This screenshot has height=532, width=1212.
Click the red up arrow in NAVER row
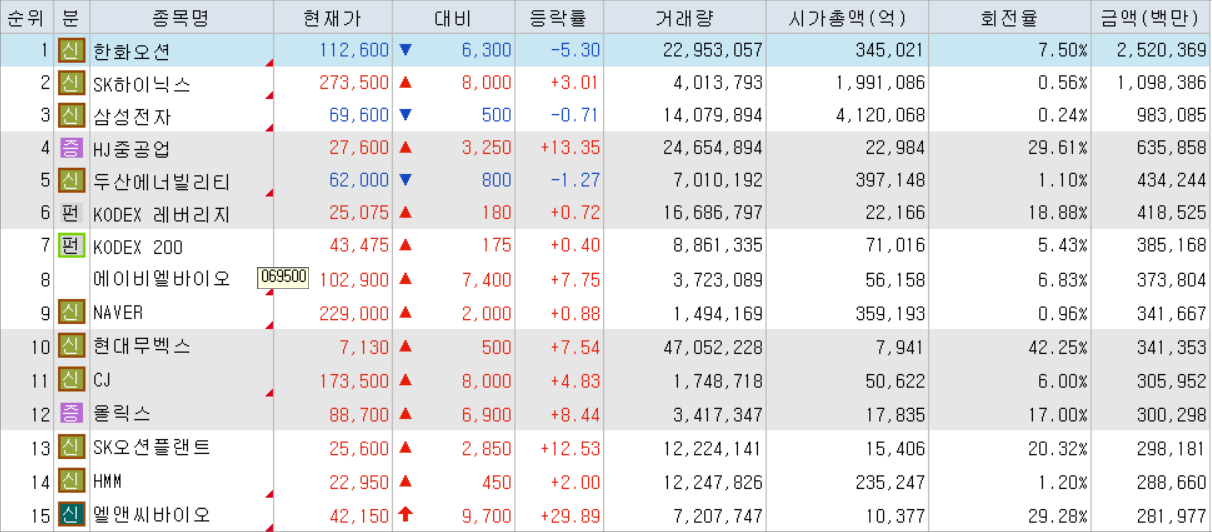click(405, 312)
